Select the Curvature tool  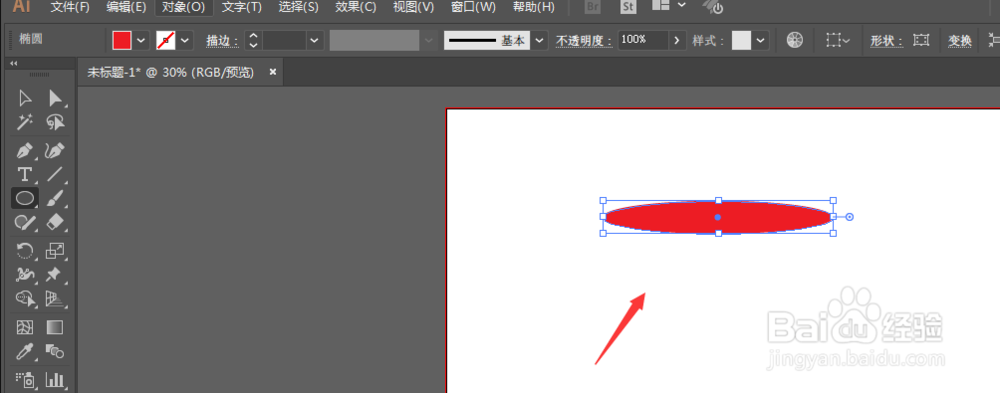[55, 152]
